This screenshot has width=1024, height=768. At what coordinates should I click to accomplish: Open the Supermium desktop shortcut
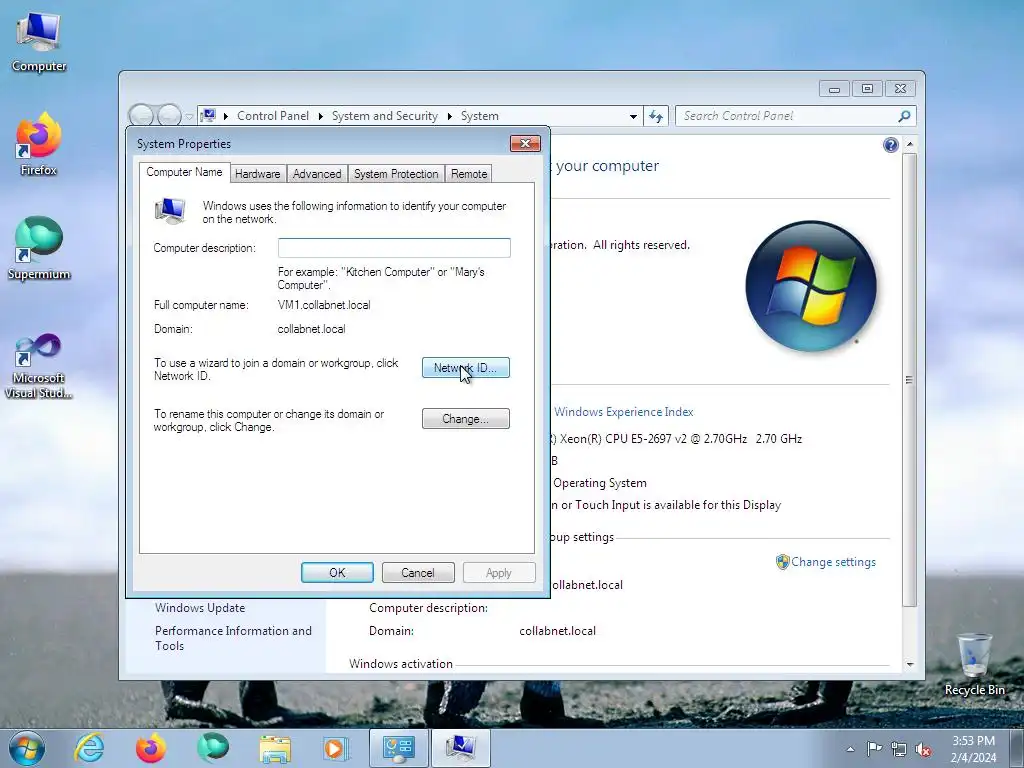pos(39,249)
